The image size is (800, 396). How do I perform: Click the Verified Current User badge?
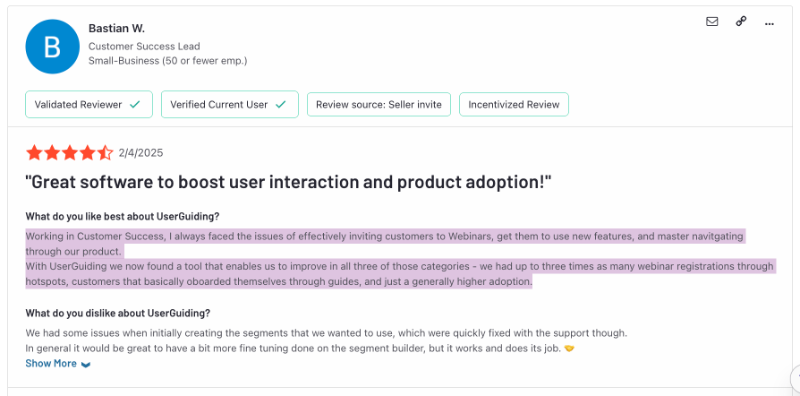coord(230,105)
